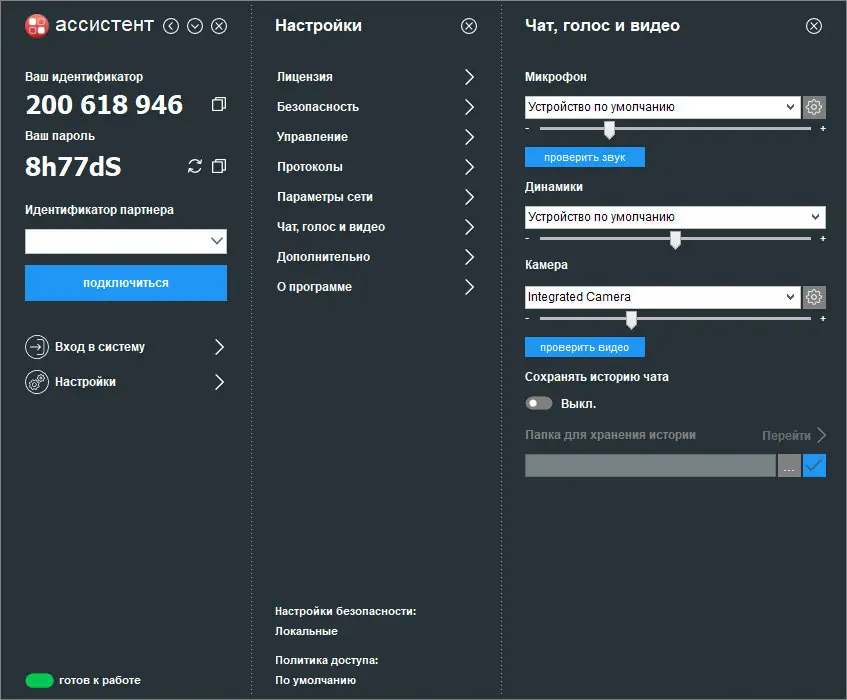Toggle the chat history saving switch
Viewport: 847px width, 700px height.
point(540,404)
